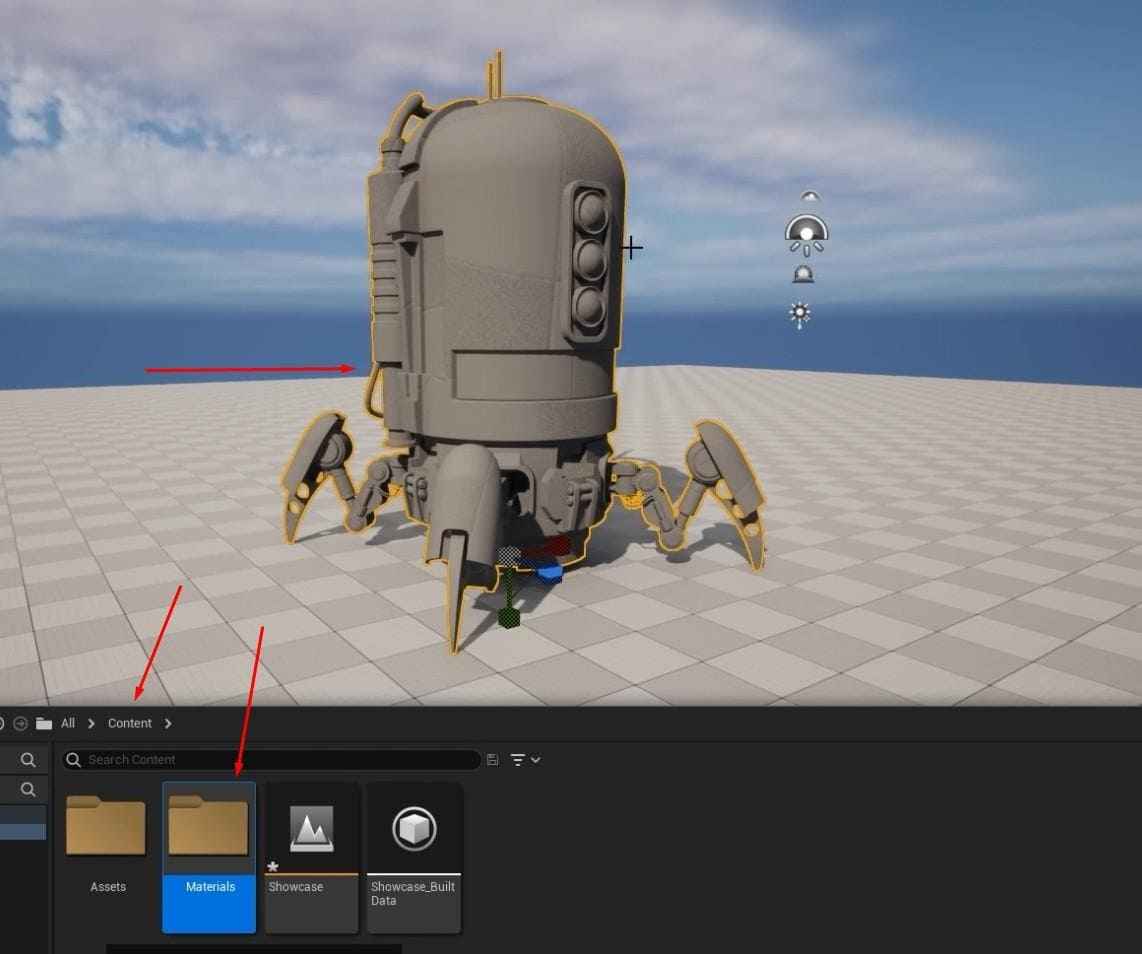Select the Materials folder

pos(209,857)
